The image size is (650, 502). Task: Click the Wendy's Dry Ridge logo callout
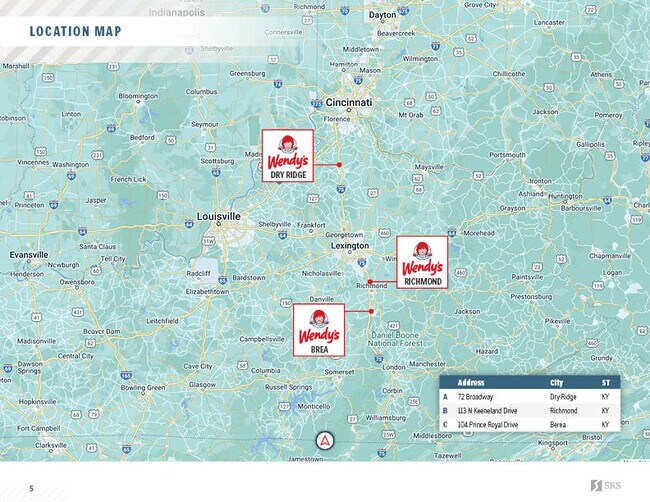point(287,156)
